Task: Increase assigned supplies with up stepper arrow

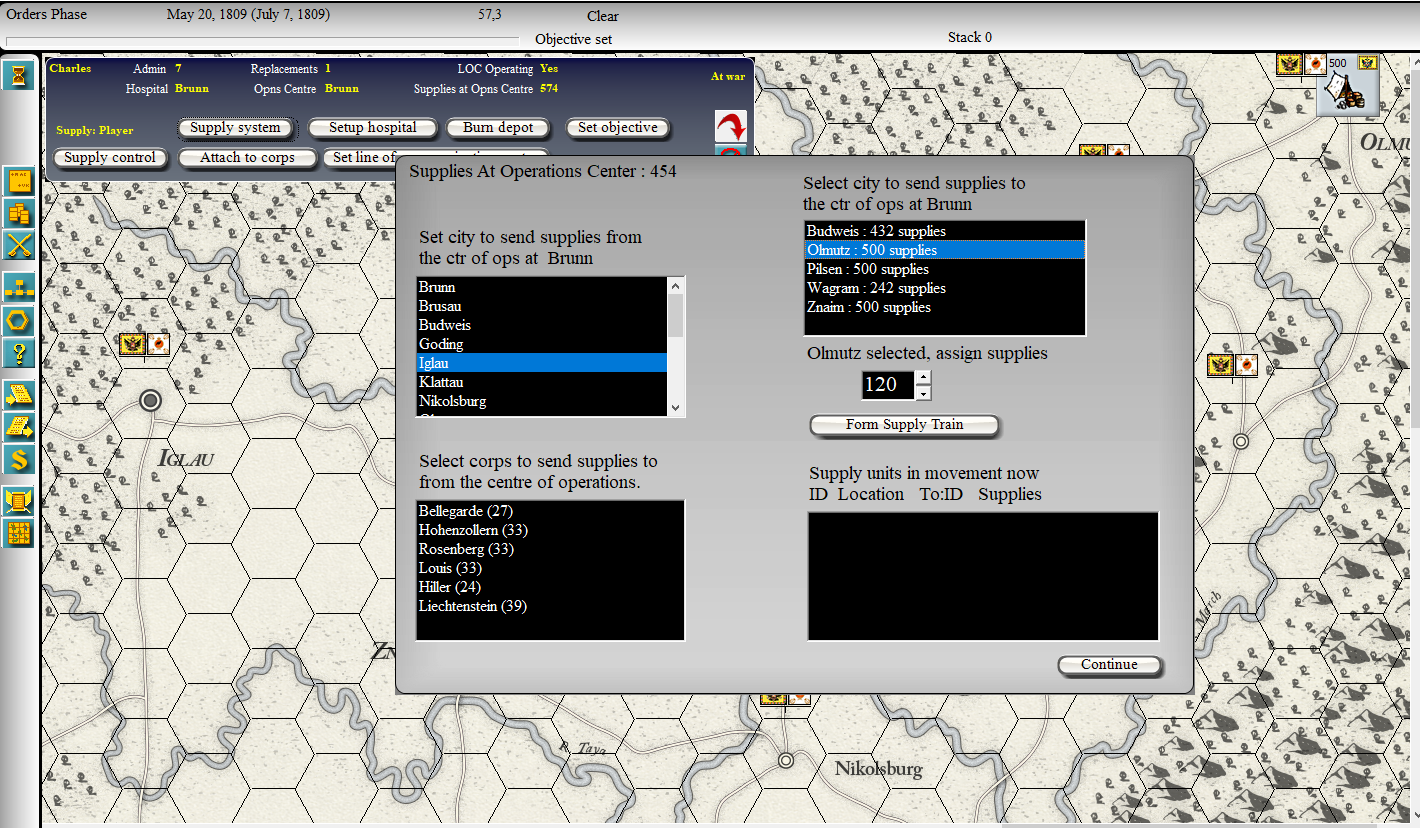Action: pos(924,378)
